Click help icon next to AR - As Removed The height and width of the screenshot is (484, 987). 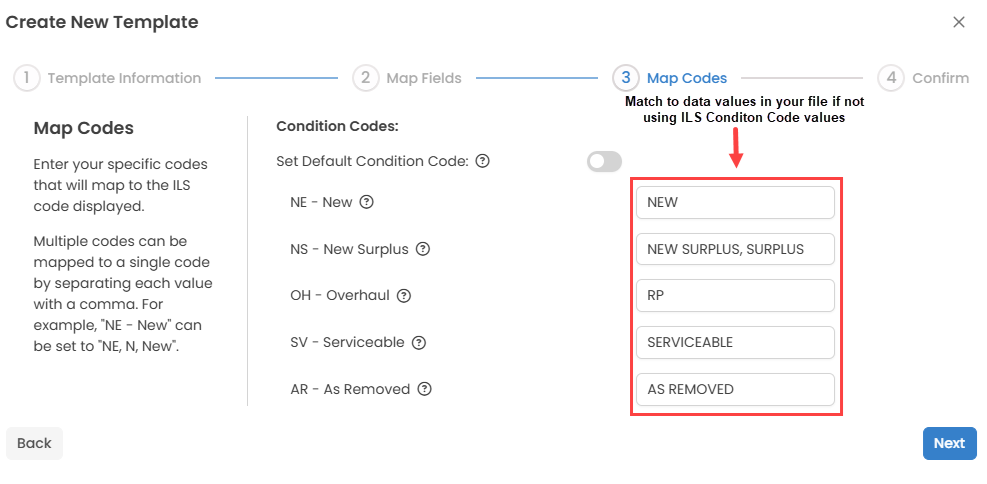425,389
